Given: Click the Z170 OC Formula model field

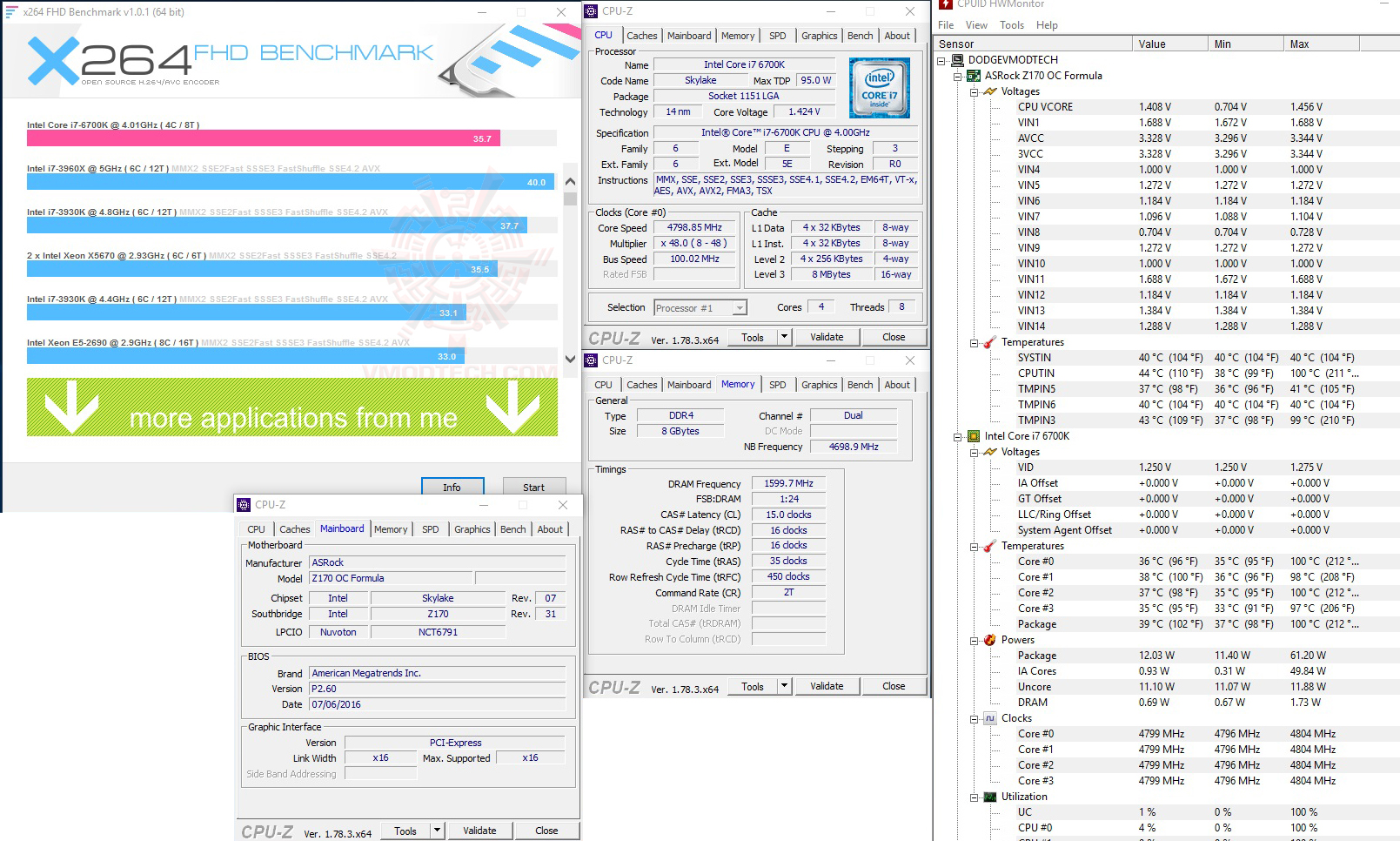Looking at the screenshot, I should [x=391, y=578].
